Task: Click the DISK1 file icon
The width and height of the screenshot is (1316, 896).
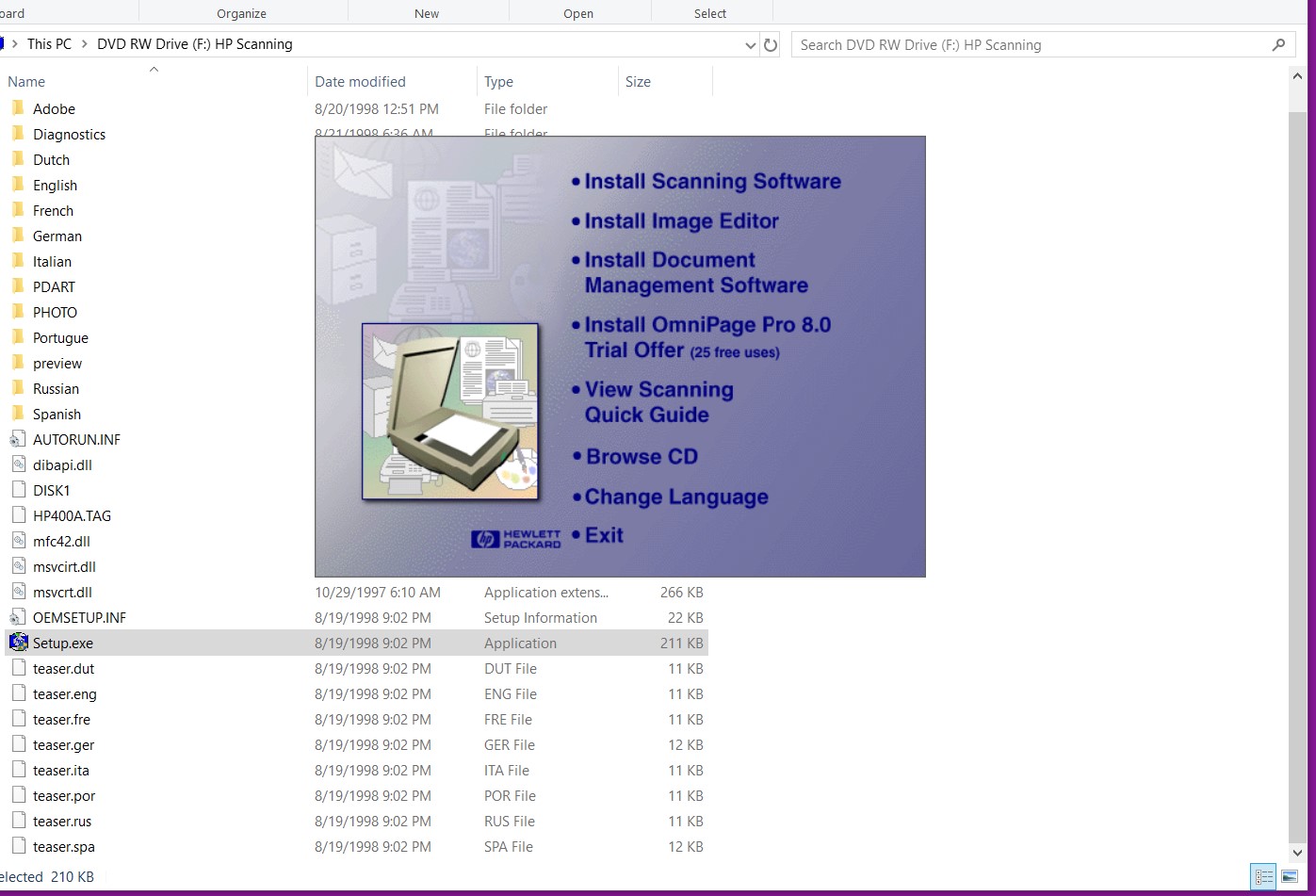Action: [x=18, y=490]
